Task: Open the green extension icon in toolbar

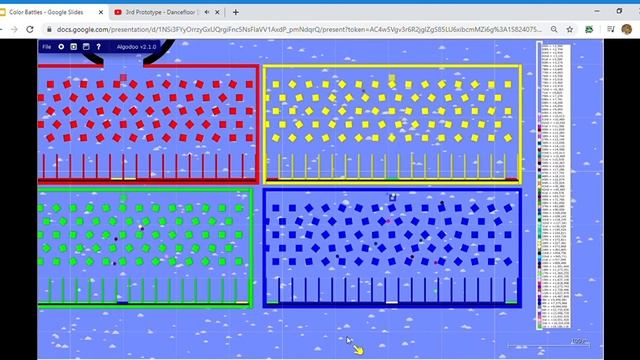Action: tap(589, 29)
